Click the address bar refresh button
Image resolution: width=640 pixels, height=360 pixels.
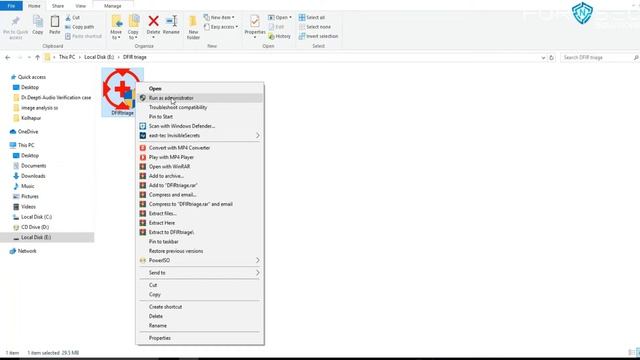[551, 58]
